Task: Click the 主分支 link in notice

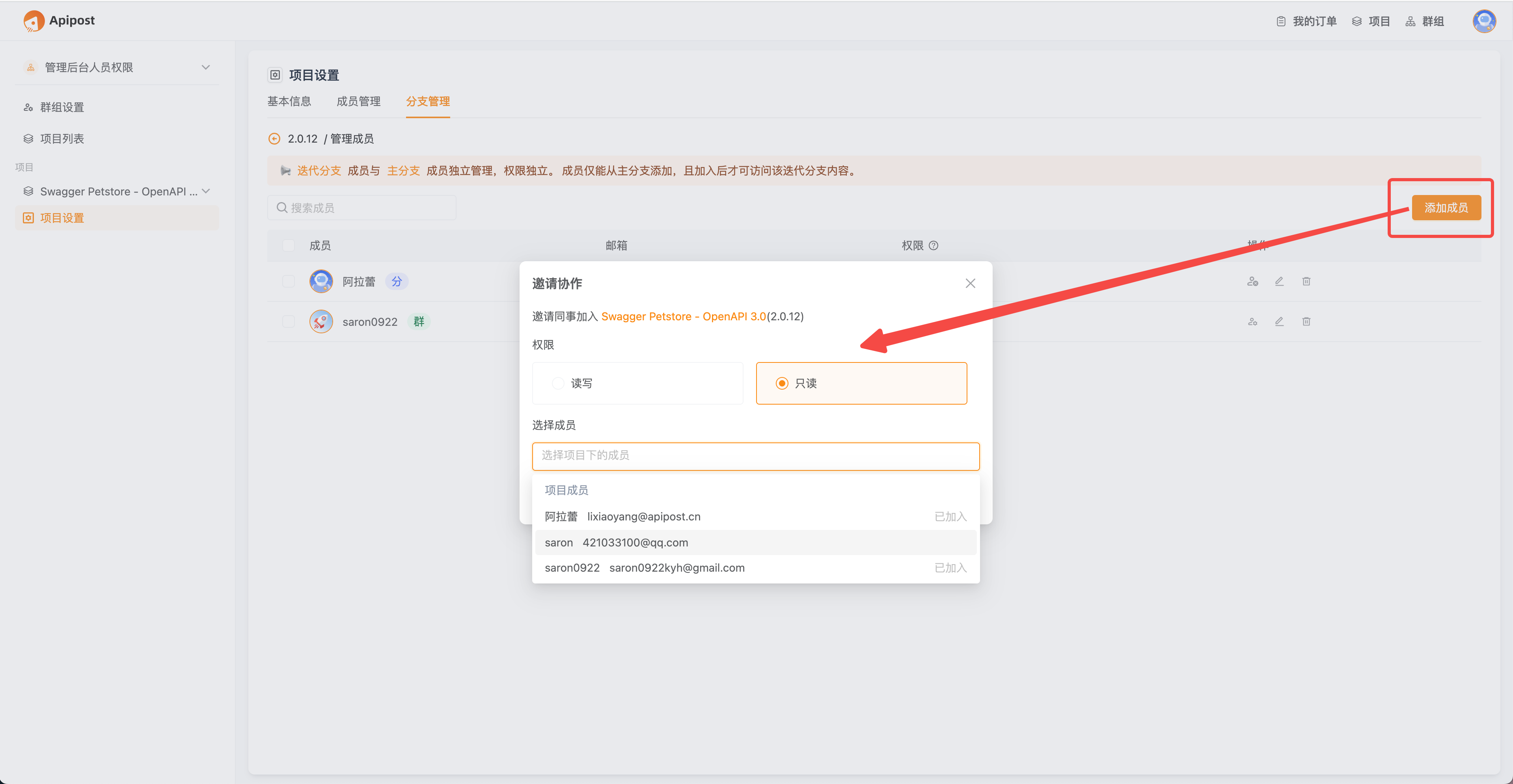Action: coord(404,171)
